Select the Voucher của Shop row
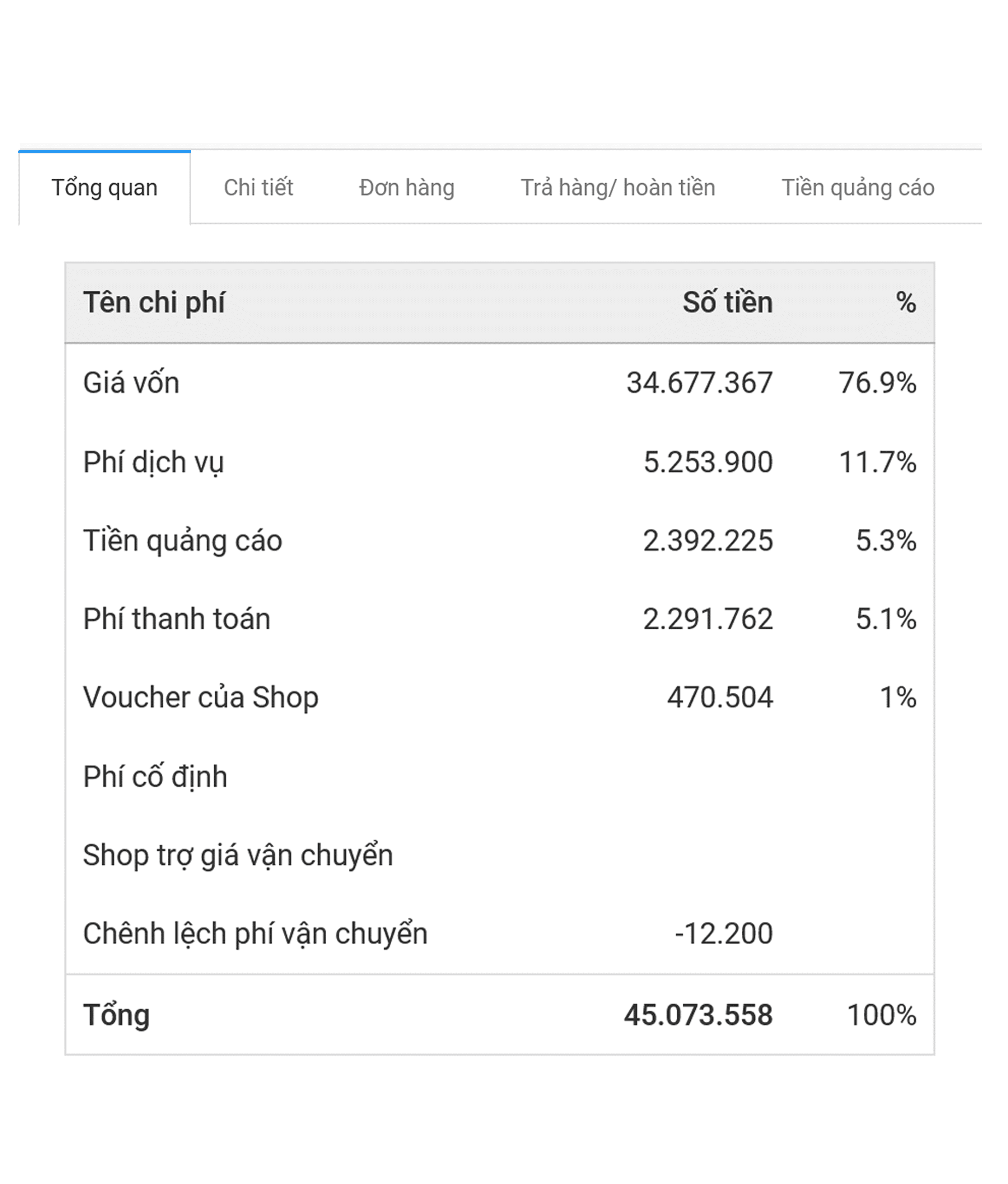 (x=200, y=698)
